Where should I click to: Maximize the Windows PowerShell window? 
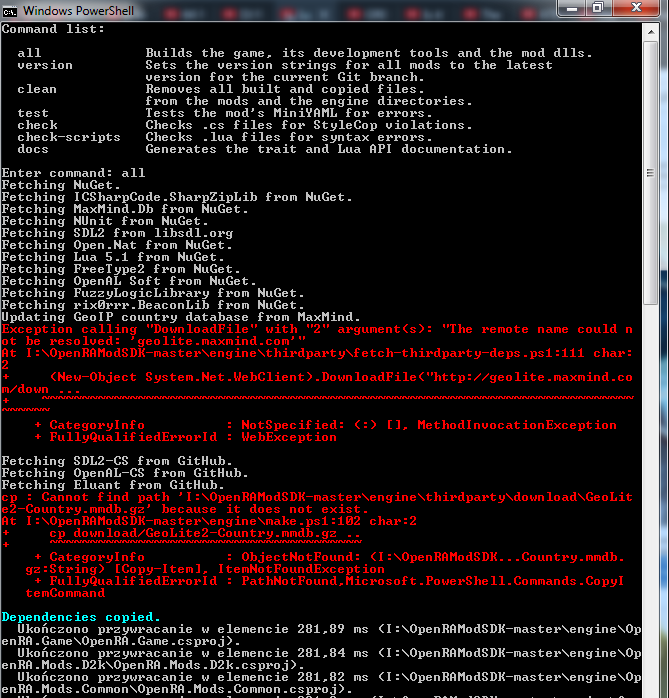tap(598, 8)
